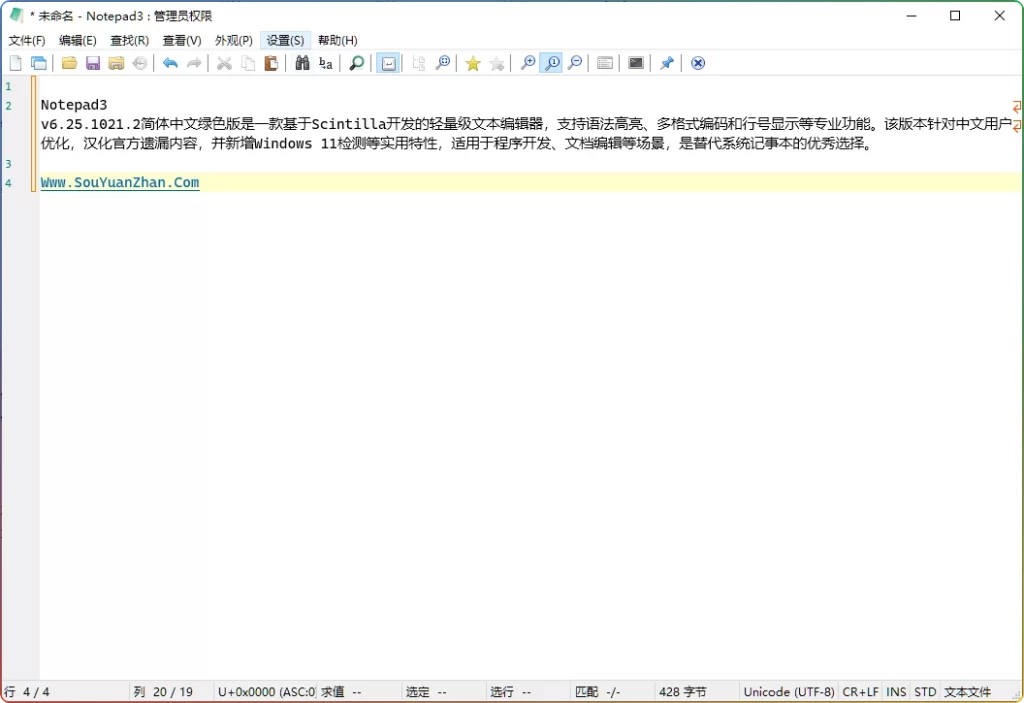Click the Zoom in magnifier icon

[528, 63]
